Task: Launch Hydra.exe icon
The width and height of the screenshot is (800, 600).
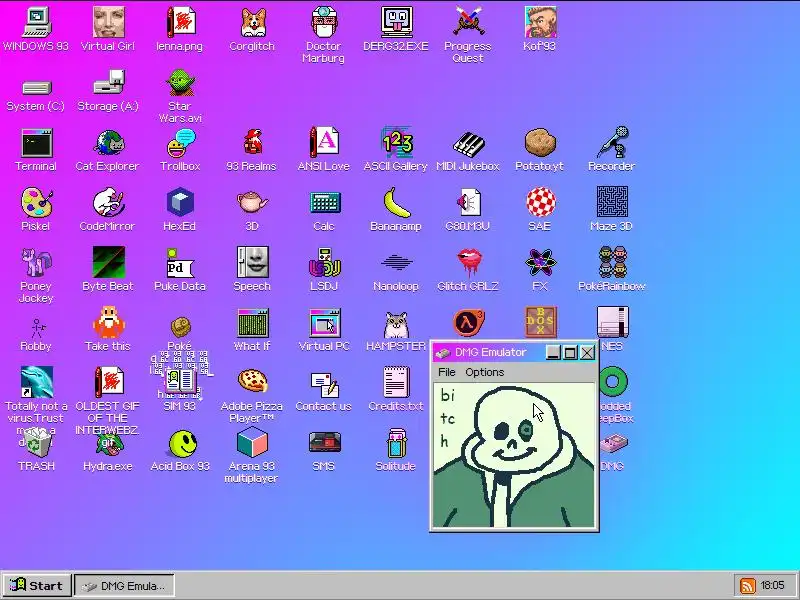Action: 108,443
